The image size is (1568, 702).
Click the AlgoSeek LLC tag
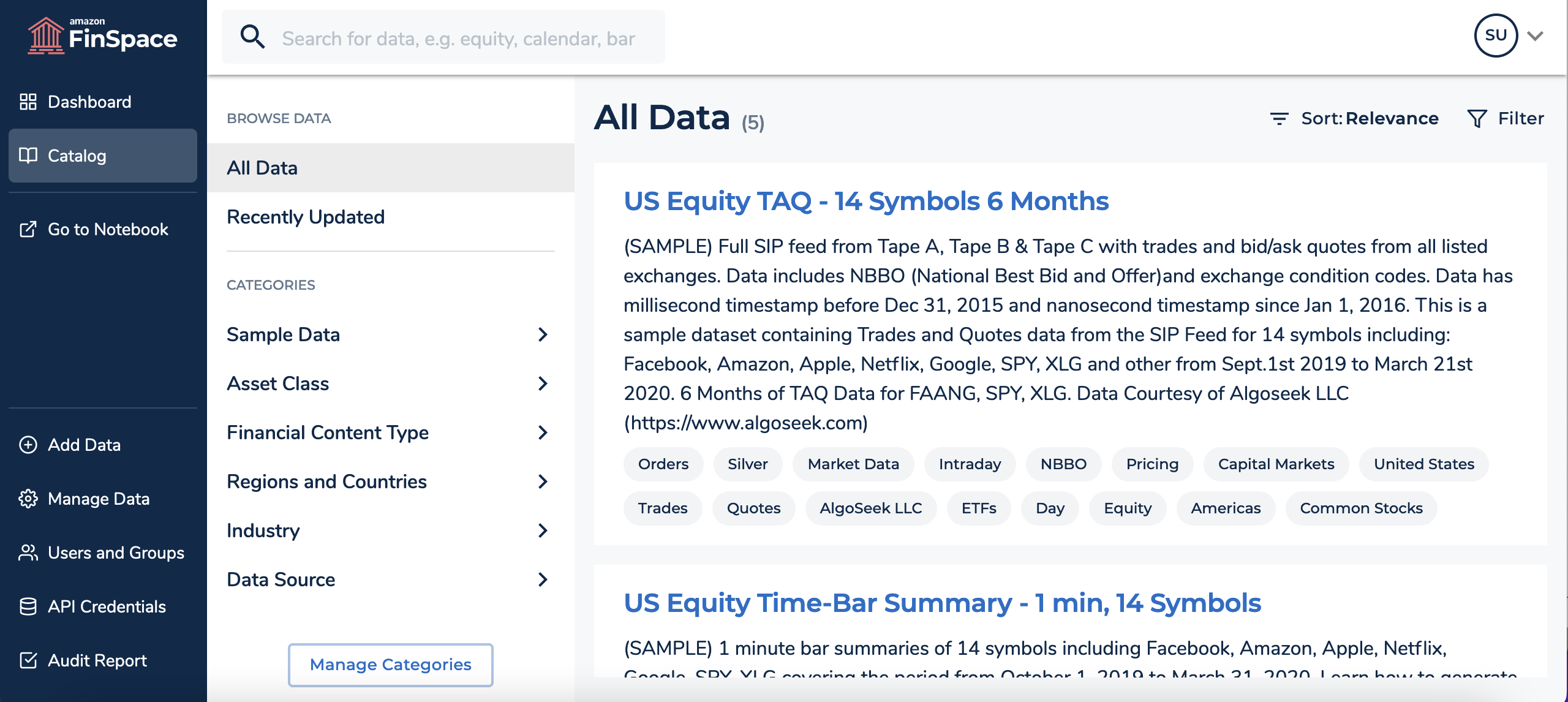870,508
